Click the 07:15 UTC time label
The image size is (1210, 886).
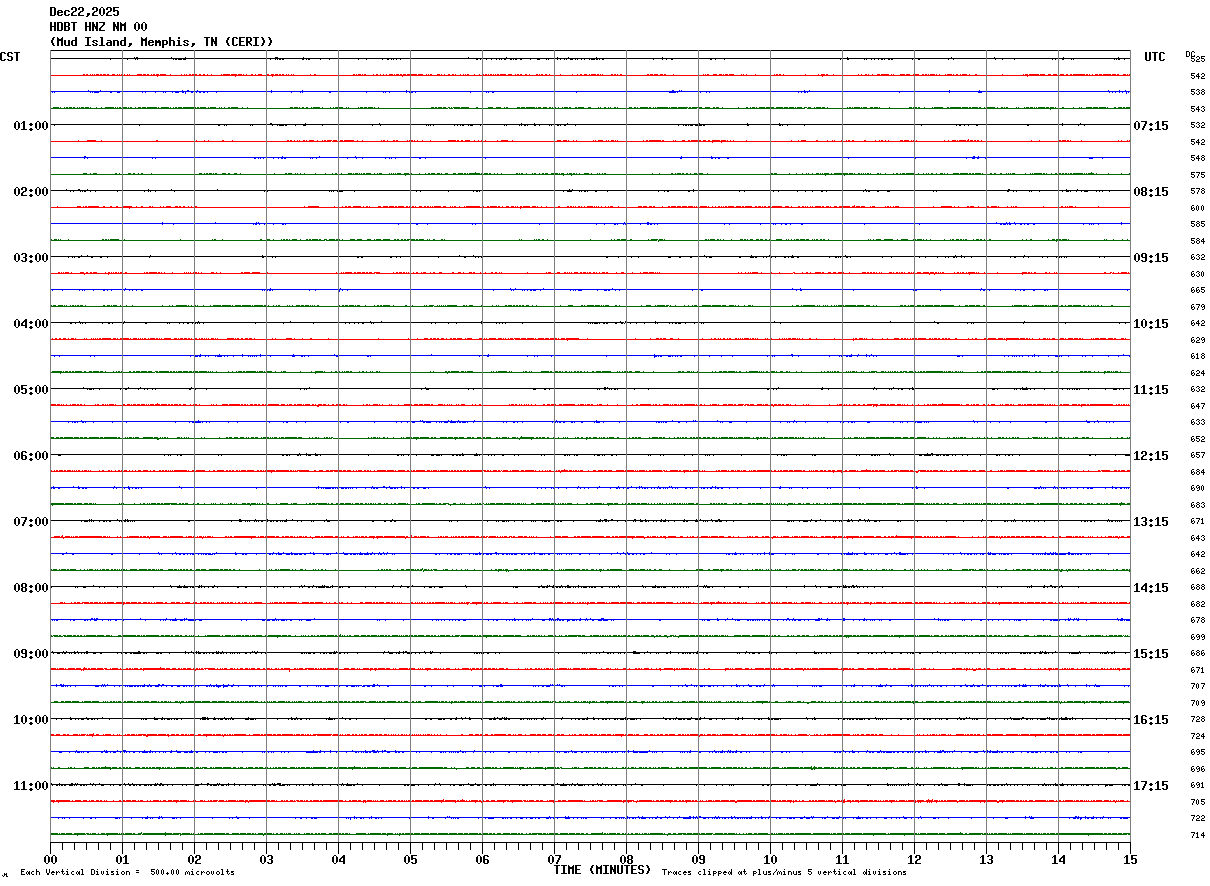pyautogui.click(x=1151, y=126)
